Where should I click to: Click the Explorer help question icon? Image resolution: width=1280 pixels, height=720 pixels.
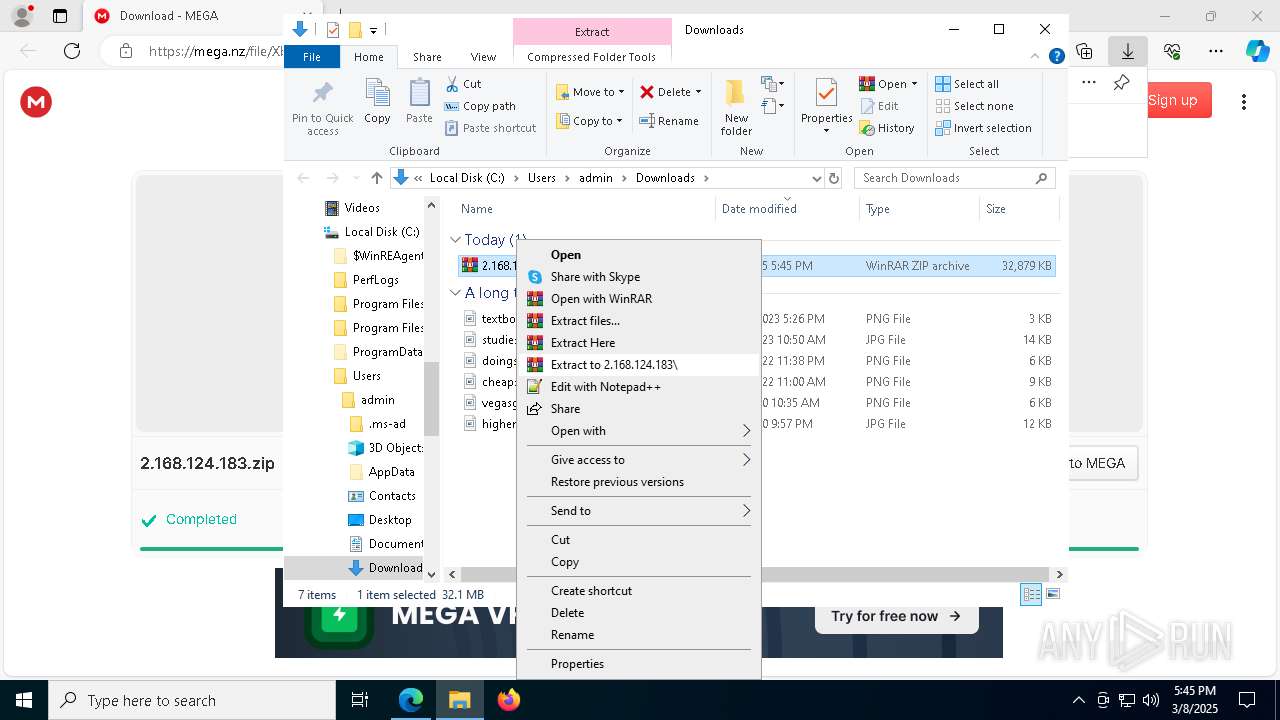1056,57
